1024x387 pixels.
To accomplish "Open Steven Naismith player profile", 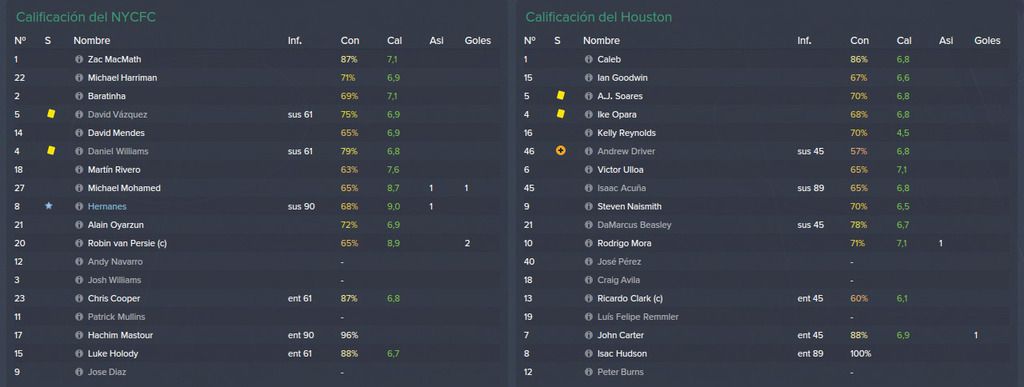I will (630, 206).
